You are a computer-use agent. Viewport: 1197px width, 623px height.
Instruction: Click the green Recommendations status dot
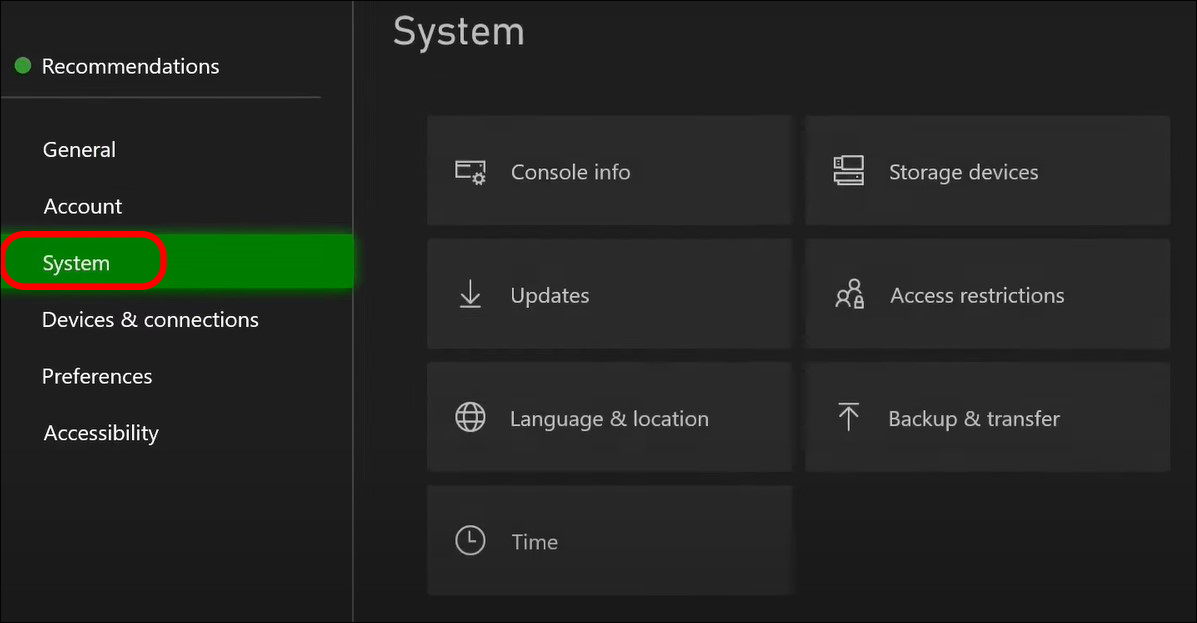click(x=22, y=65)
